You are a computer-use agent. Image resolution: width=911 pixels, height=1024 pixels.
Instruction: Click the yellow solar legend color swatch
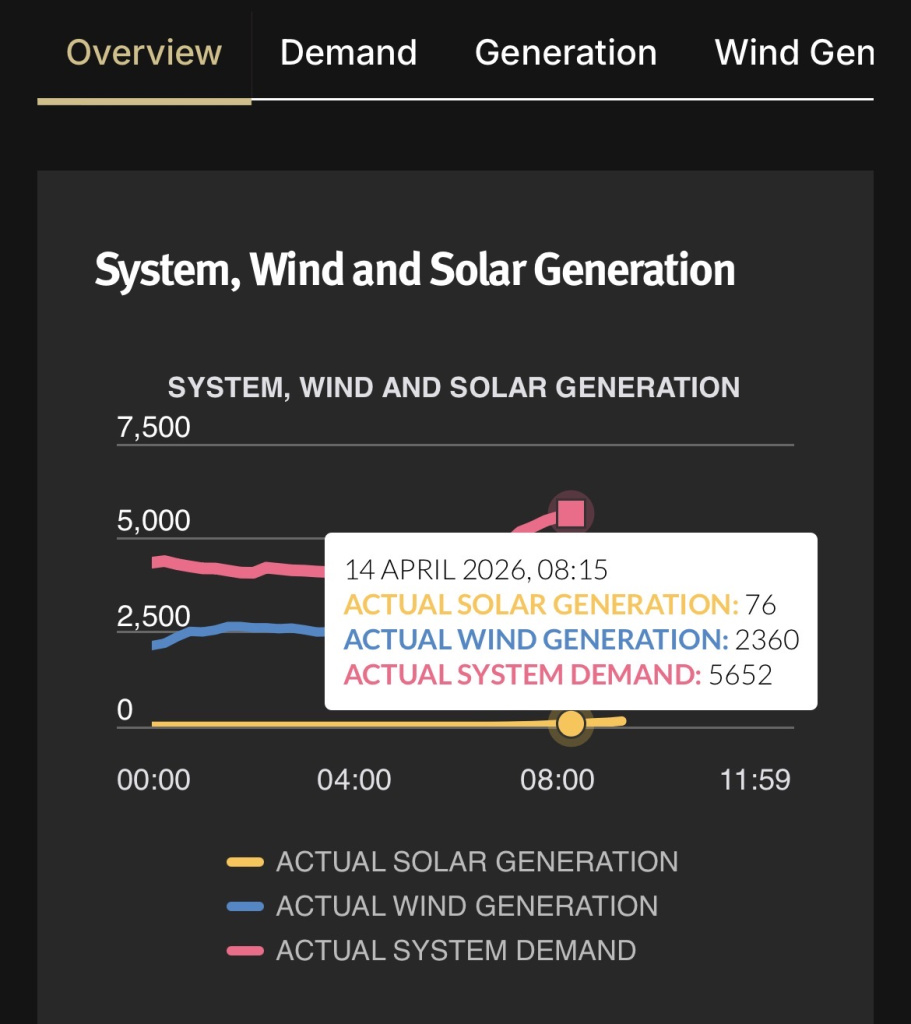pyautogui.click(x=245, y=863)
